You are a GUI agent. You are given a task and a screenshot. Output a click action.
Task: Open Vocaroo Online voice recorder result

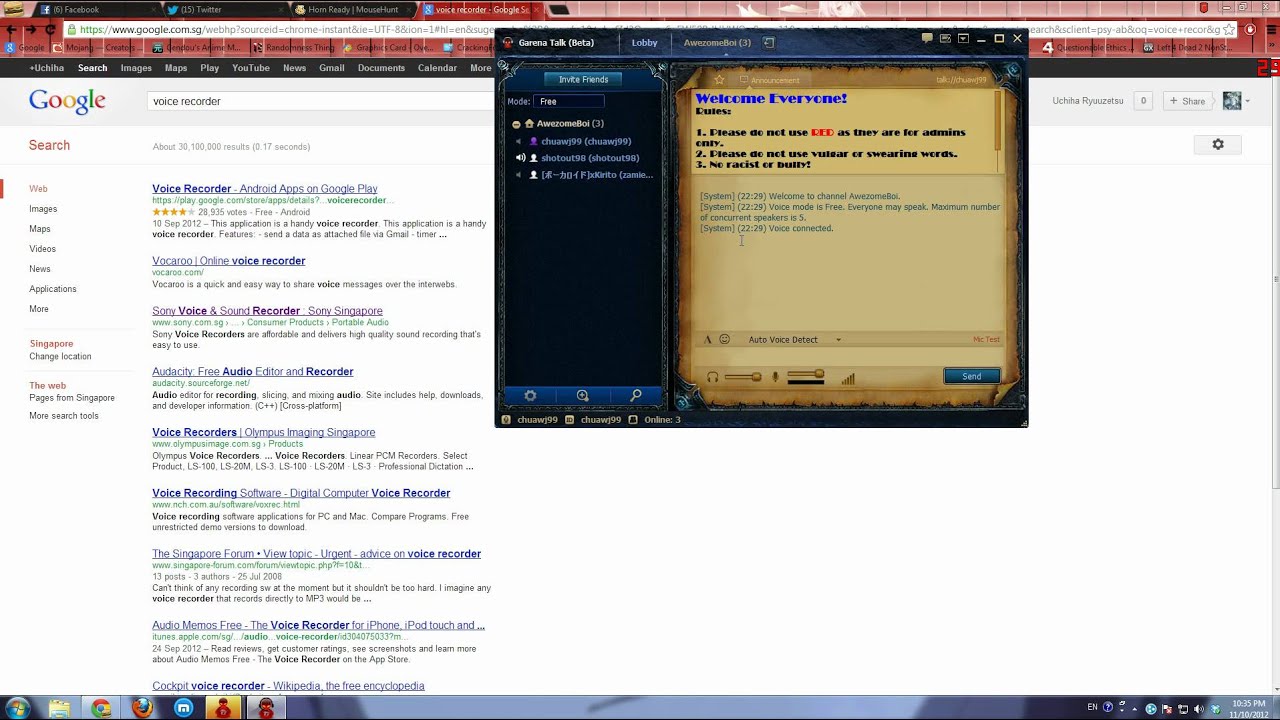(x=229, y=261)
